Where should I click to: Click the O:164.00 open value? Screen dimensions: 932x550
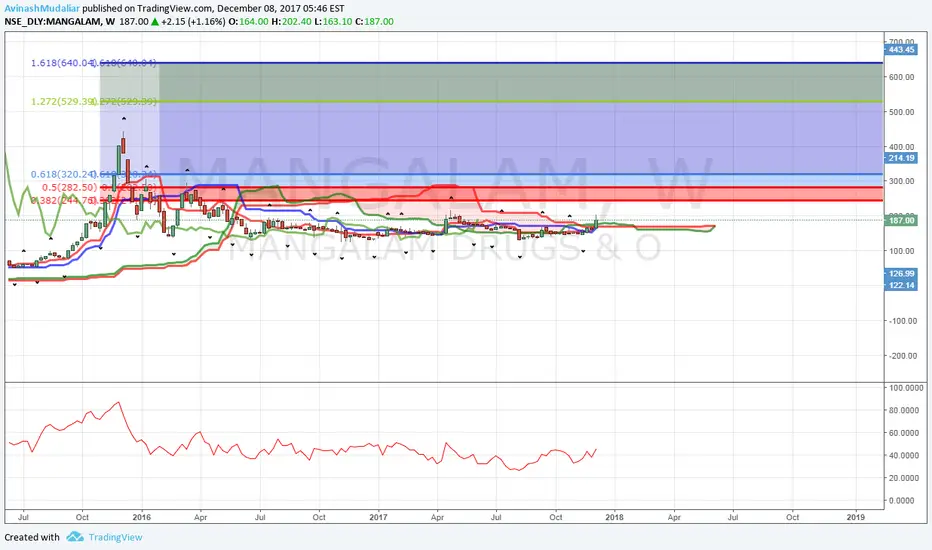pos(248,22)
